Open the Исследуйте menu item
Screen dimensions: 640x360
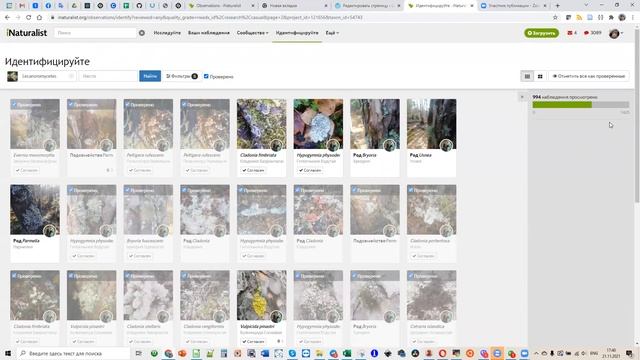click(167, 33)
